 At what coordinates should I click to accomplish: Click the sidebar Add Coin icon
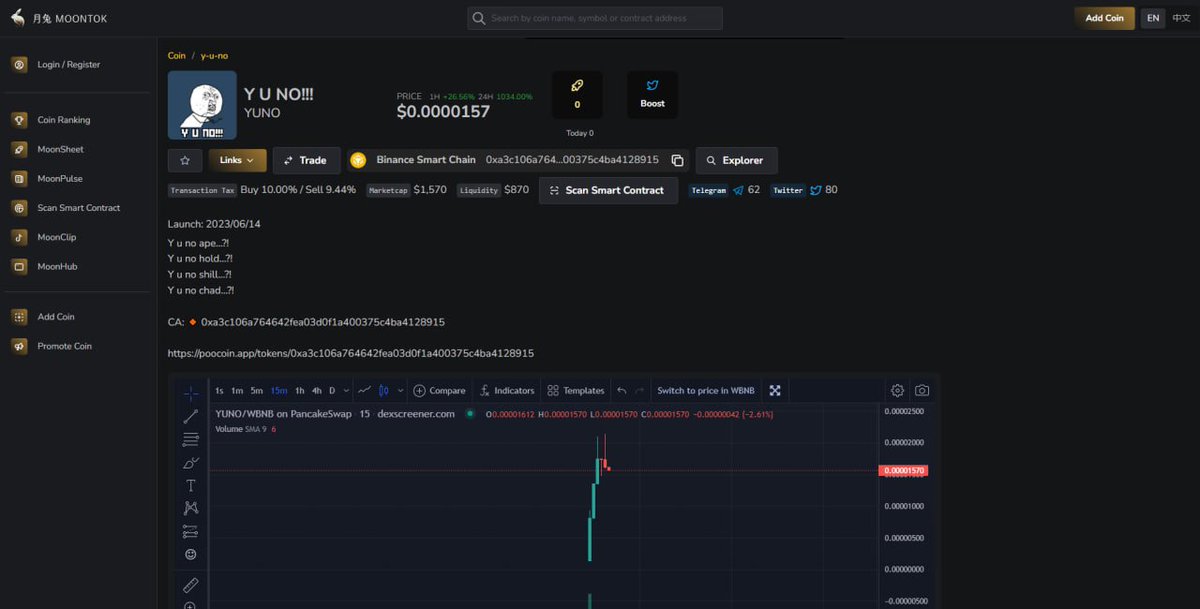(x=19, y=316)
